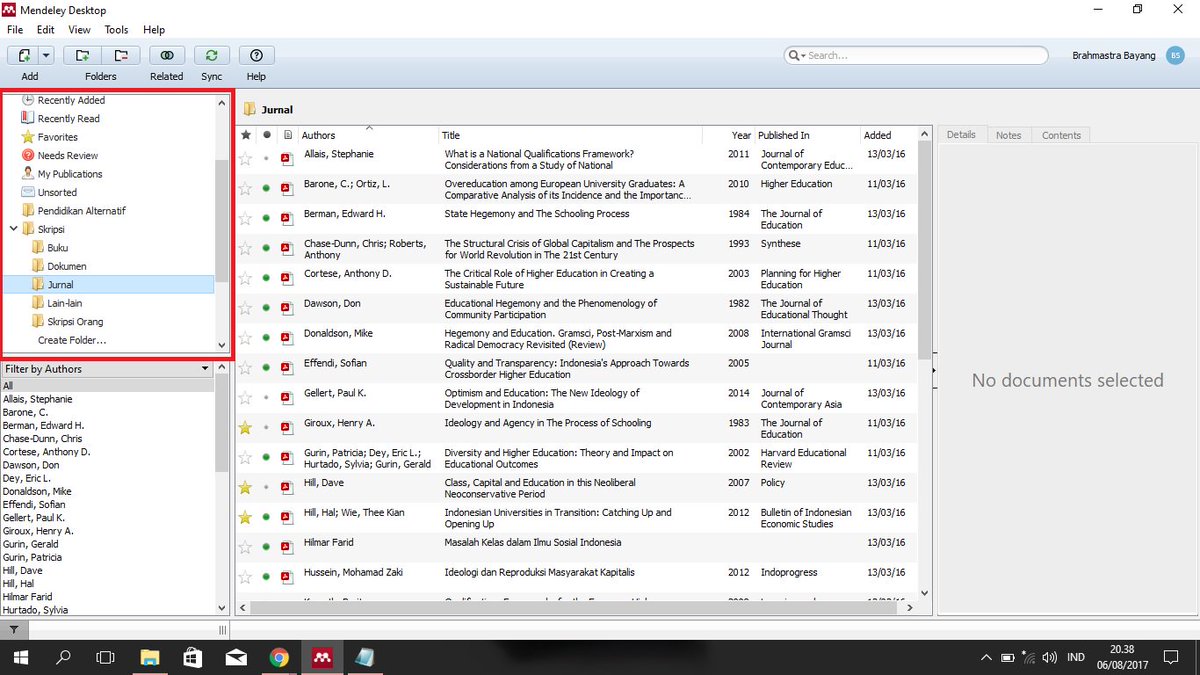Click the Mendeley taskbar icon
This screenshot has height=675, width=1200.
tap(321, 657)
